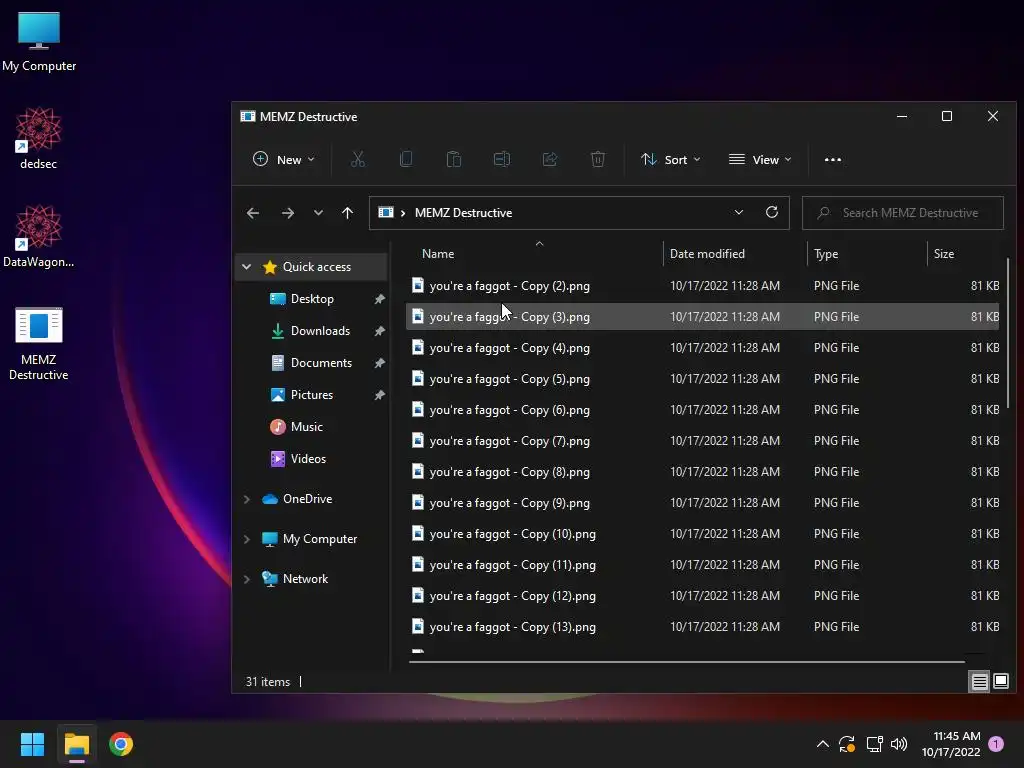Viewport: 1024px width, 768px height.
Task: Click the pin icon beside Desktop
Action: pos(379,299)
